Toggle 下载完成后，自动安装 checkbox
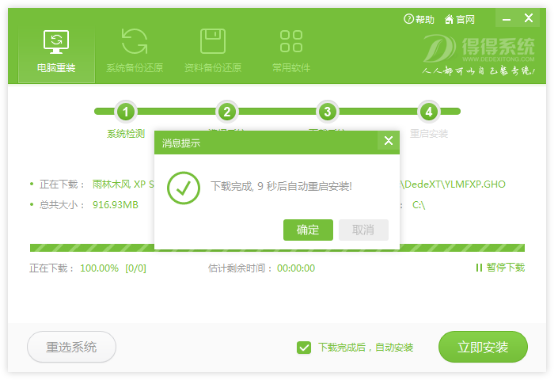This screenshot has width=554, height=380. point(304,348)
